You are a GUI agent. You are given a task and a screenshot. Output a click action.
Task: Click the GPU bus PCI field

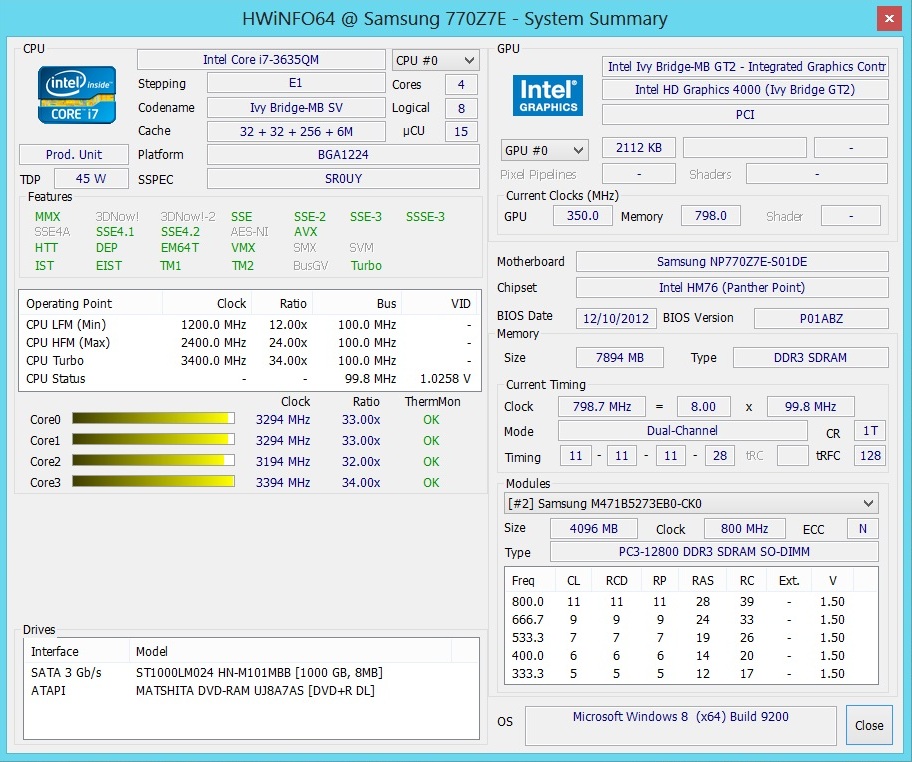745,115
